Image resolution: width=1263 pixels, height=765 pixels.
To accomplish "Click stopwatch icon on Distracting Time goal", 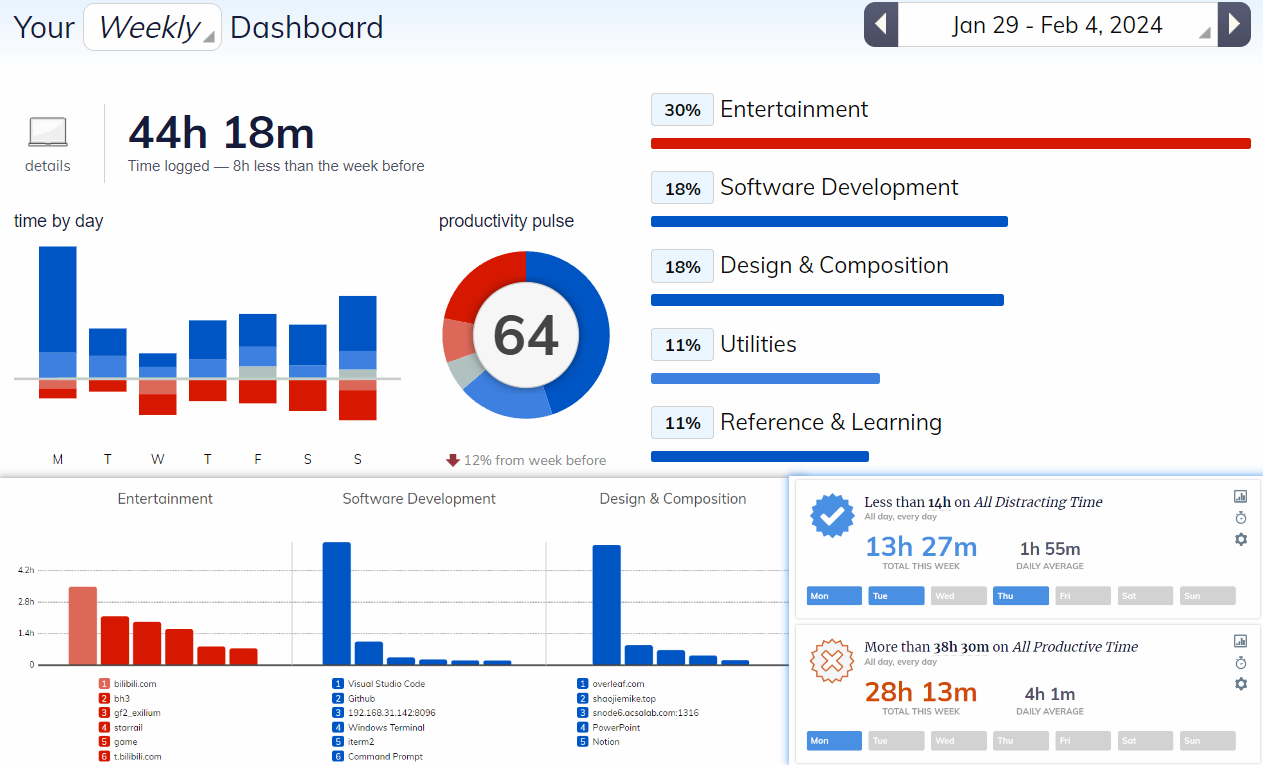I will tap(1241, 517).
